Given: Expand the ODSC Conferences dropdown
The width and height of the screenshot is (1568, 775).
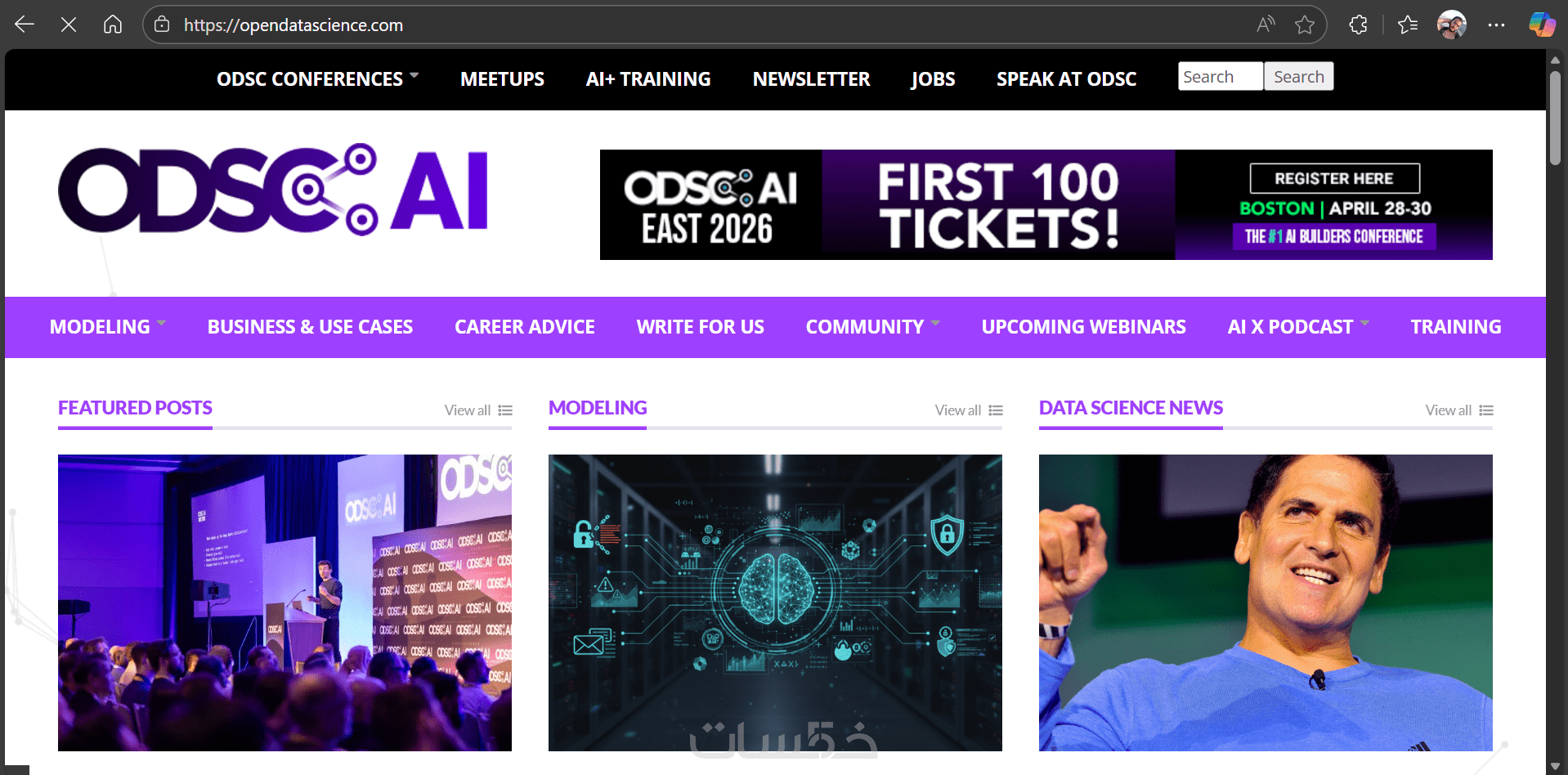Looking at the screenshot, I should tap(317, 79).
